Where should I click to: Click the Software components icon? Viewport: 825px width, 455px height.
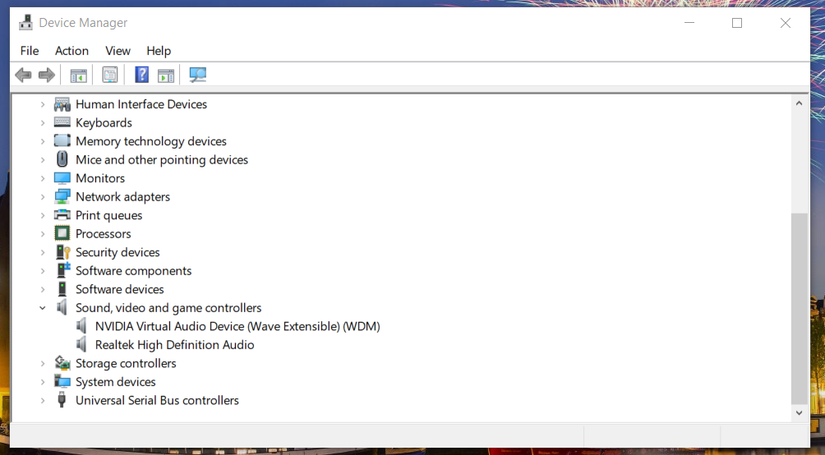[63, 270]
